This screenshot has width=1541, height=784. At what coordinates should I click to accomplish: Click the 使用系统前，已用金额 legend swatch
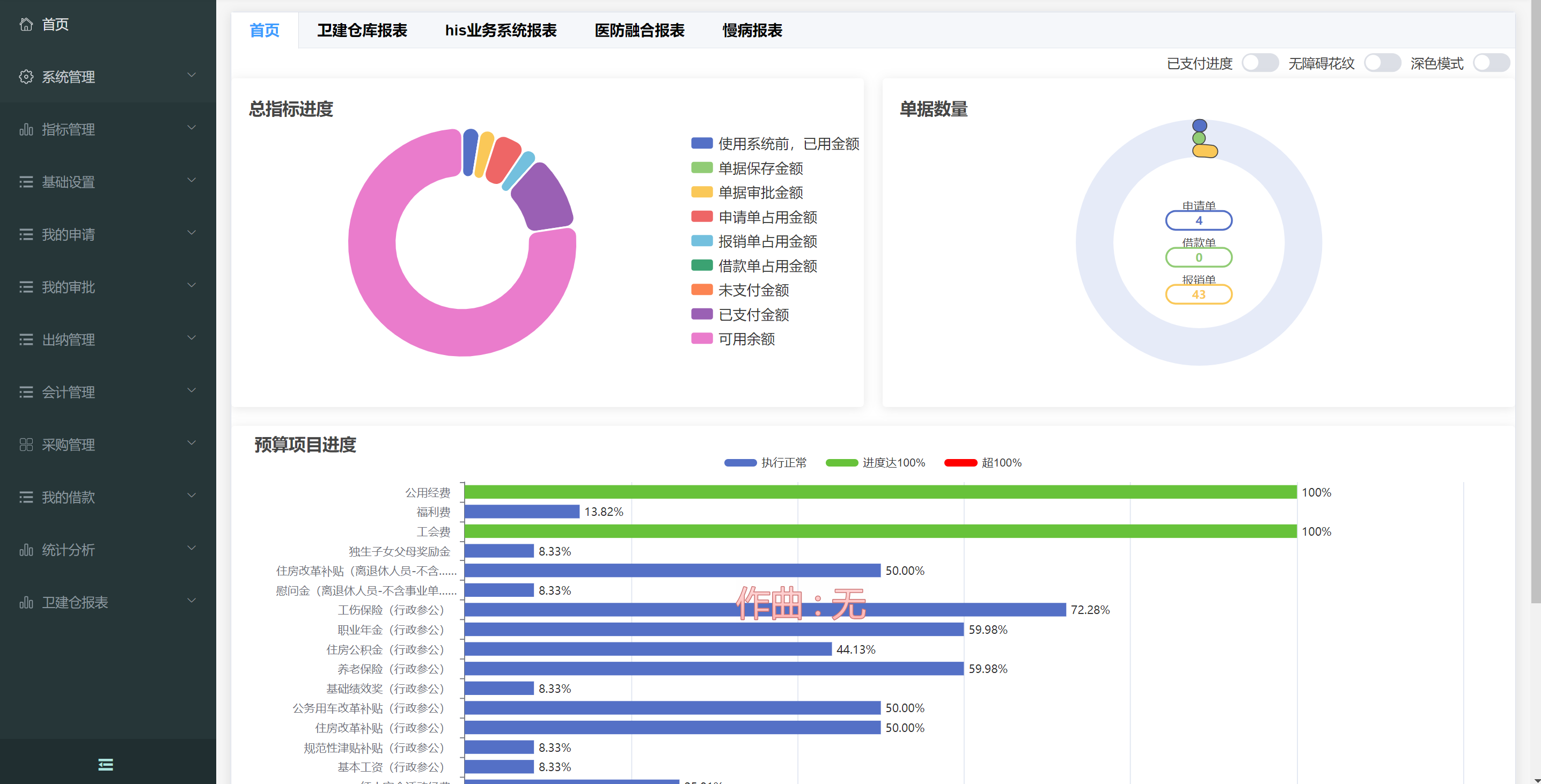click(702, 144)
